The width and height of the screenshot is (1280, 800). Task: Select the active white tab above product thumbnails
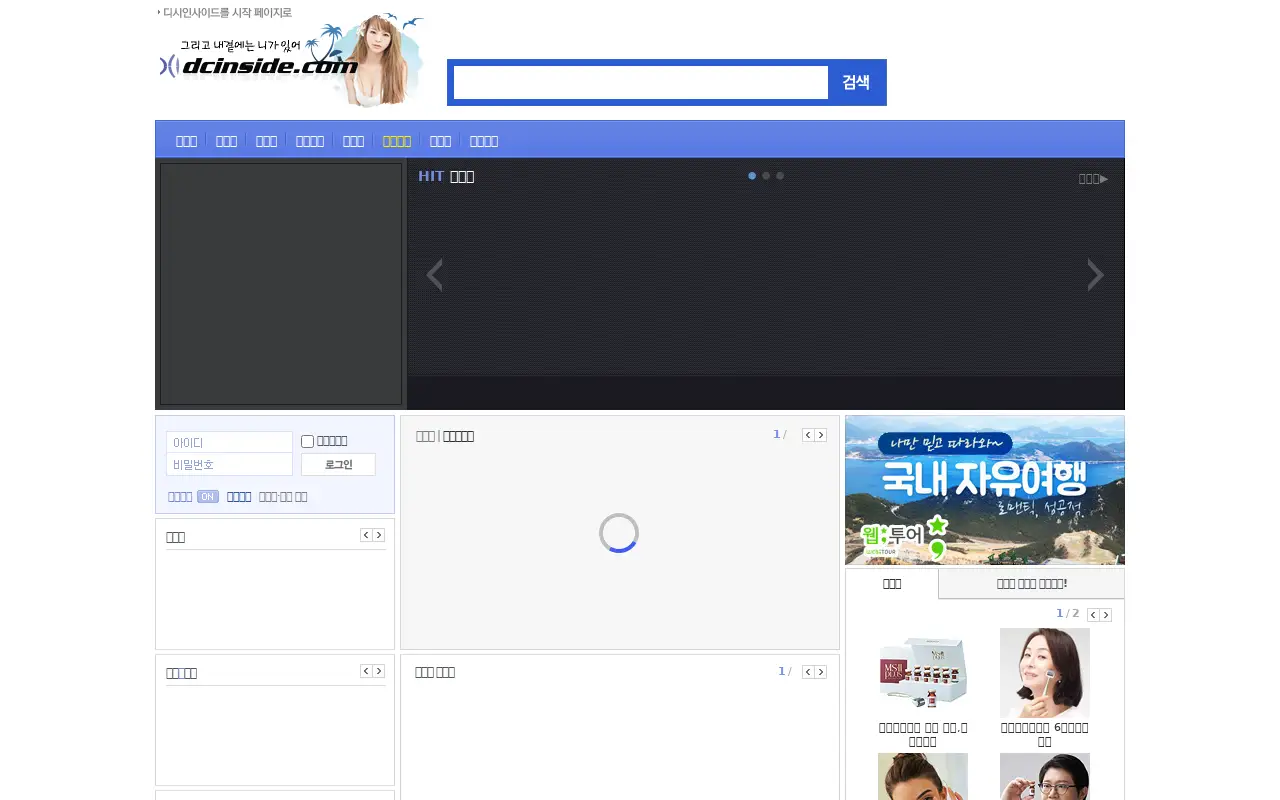[892, 584]
